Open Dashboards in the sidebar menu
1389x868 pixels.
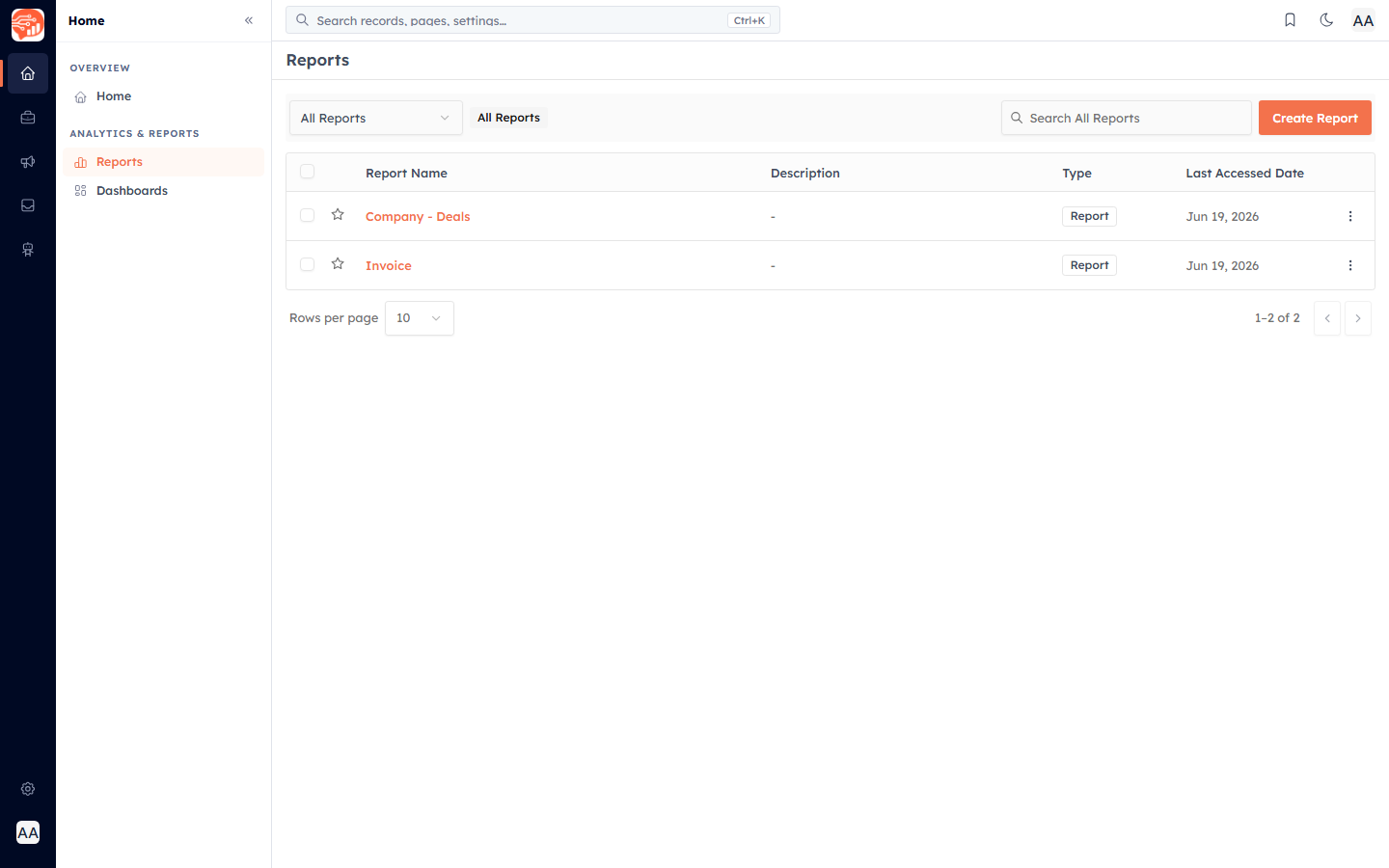point(164,191)
